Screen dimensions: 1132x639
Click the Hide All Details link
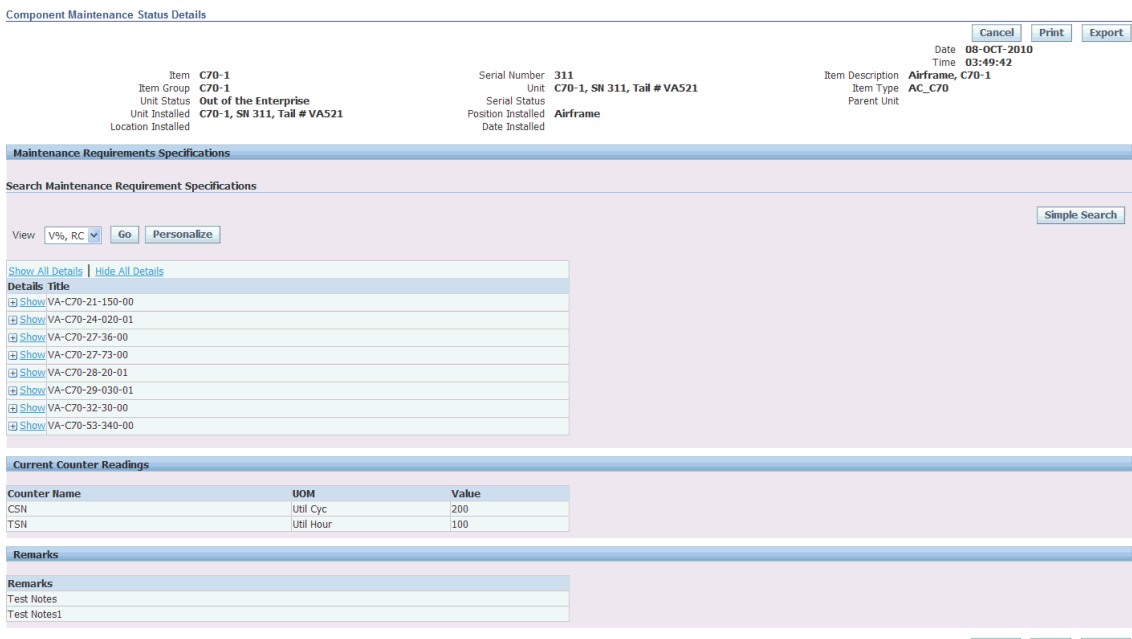pyautogui.click(x=129, y=271)
